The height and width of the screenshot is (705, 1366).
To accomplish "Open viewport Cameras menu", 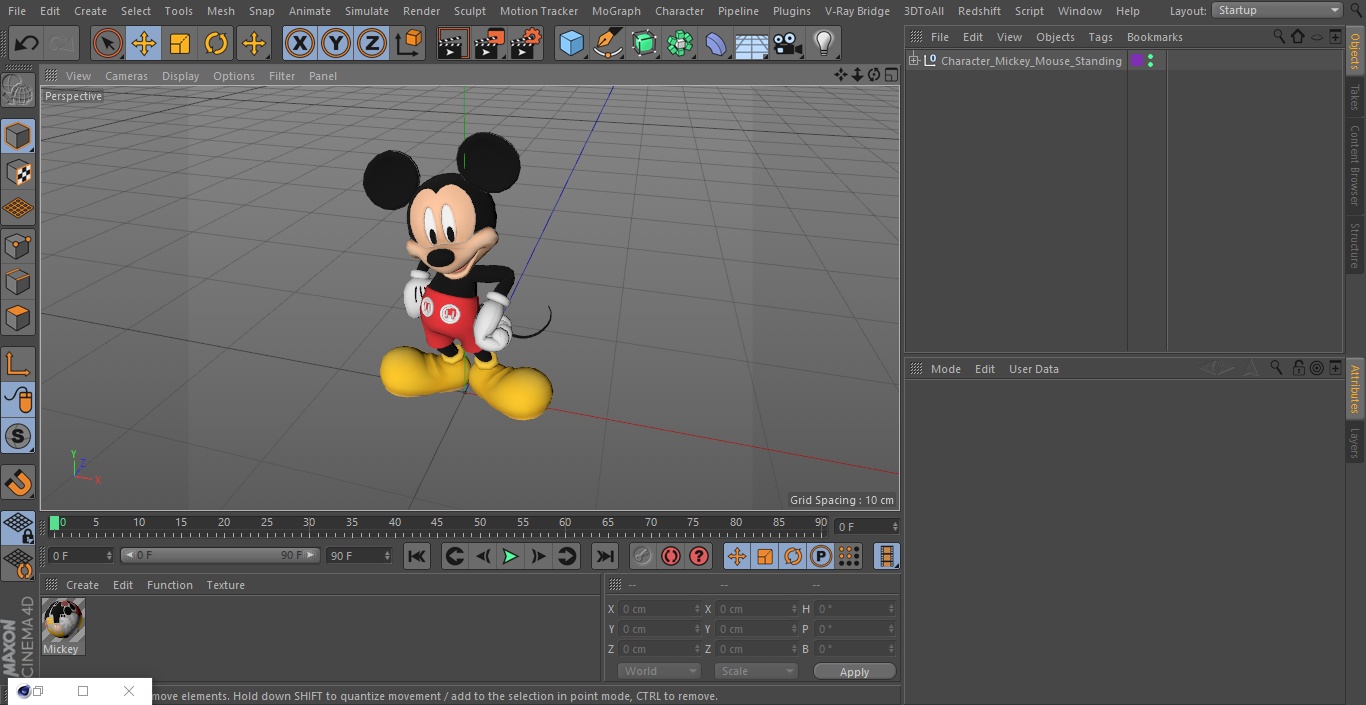I will point(126,76).
